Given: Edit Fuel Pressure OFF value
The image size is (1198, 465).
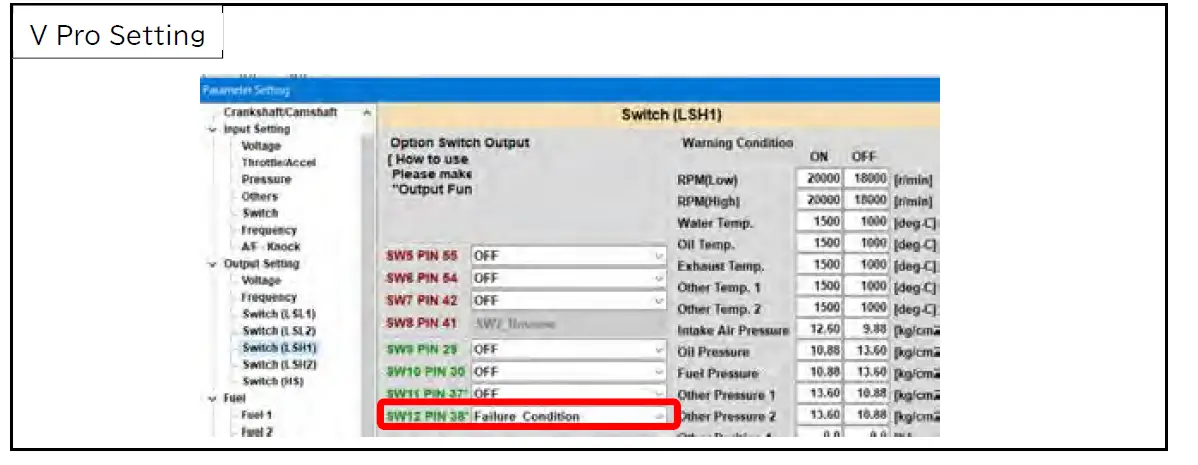Looking at the screenshot, I should tap(868, 373).
